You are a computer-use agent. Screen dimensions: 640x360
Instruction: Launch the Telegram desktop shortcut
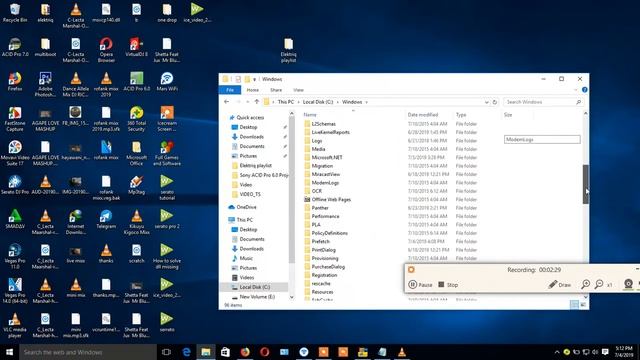[x=106, y=219]
